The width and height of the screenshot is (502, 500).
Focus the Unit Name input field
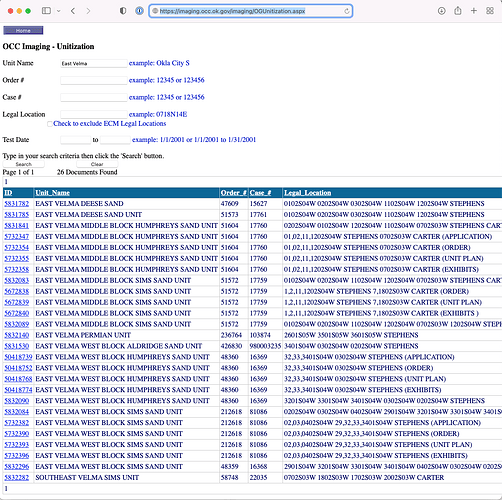[94, 63]
